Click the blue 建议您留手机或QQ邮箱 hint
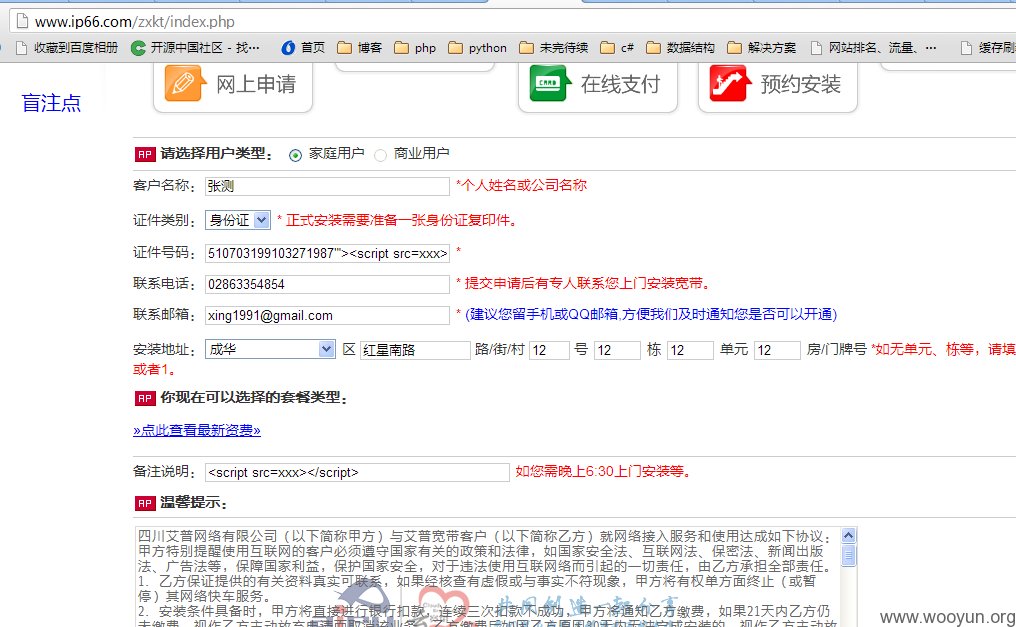Screen dimensions: 1016x627 [651, 314]
